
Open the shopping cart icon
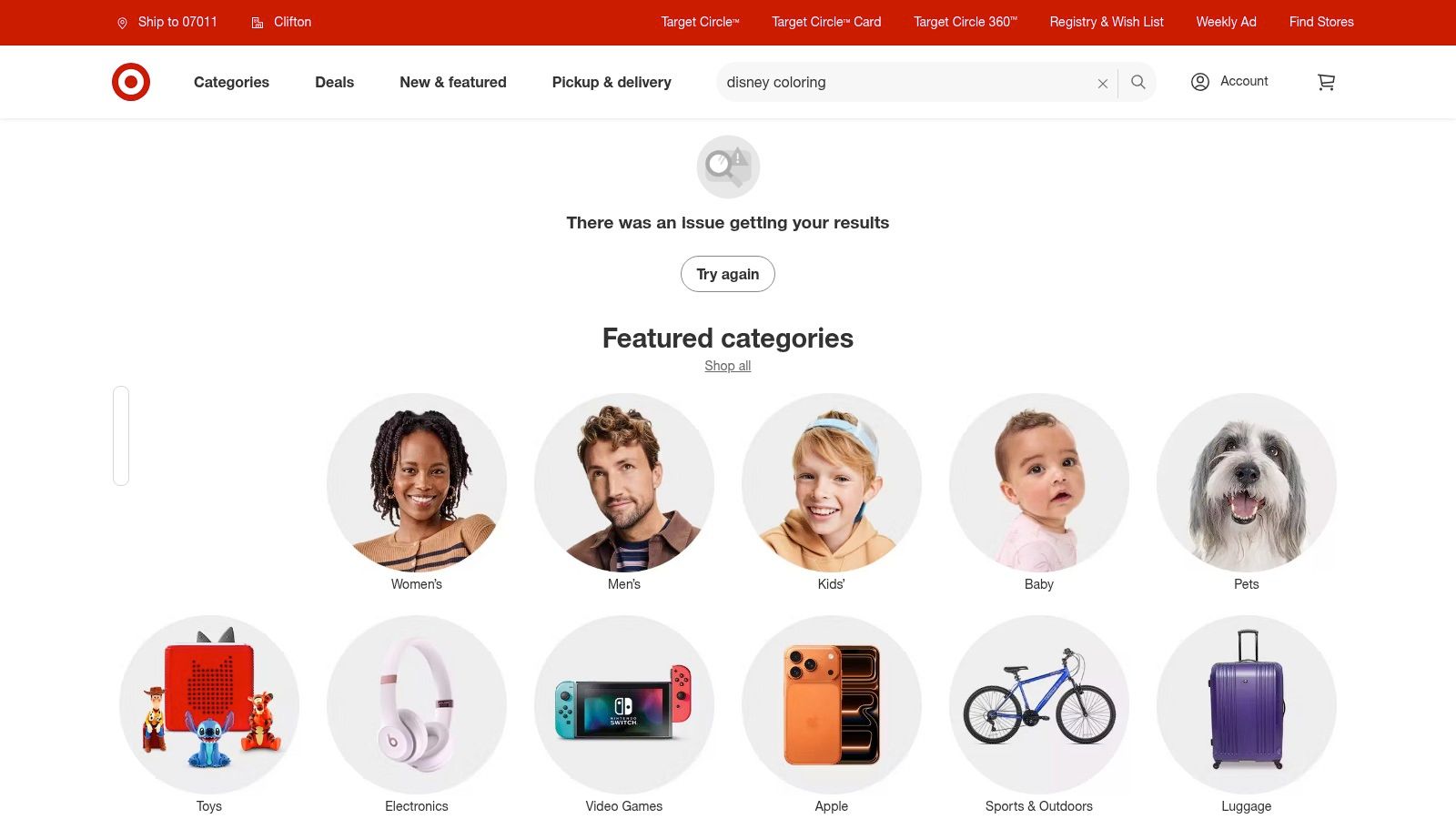1326,82
